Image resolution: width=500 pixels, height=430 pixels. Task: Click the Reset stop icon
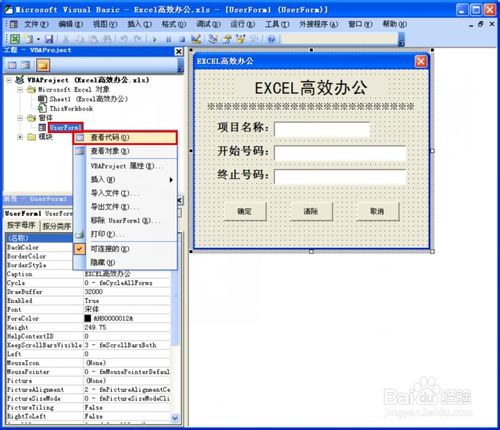182,39
